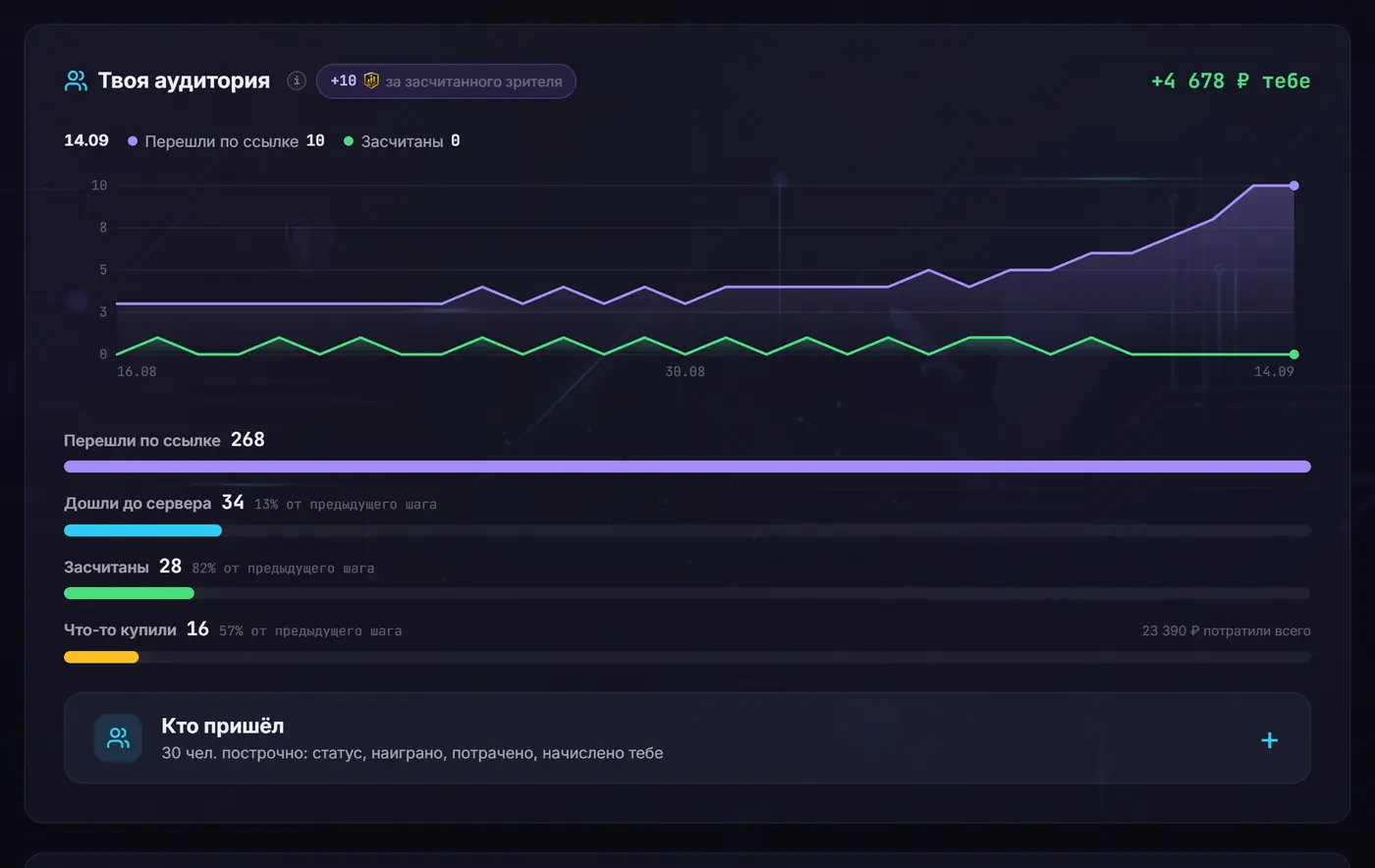Click the 30.08 x-axis date label
The height and width of the screenshot is (868, 1375).
pos(685,371)
